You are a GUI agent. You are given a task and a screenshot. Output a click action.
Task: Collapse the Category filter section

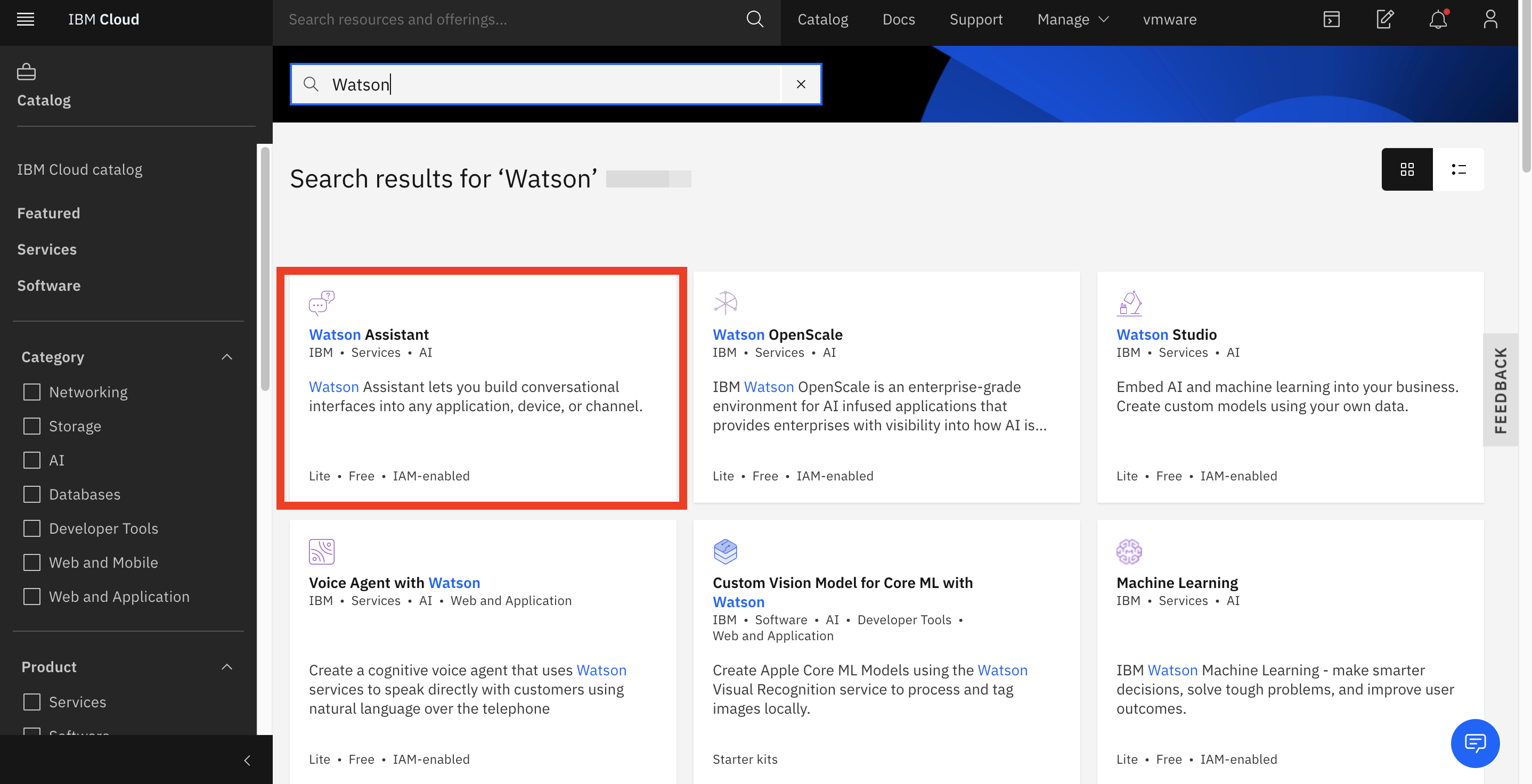[x=226, y=357]
